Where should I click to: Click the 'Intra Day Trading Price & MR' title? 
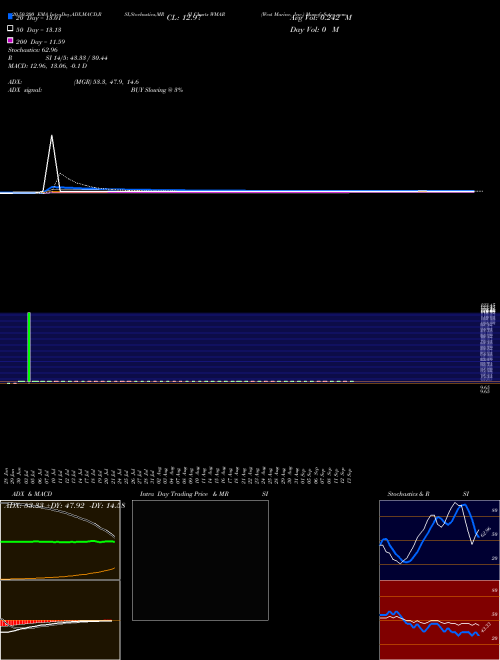pyautogui.click(x=184, y=494)
